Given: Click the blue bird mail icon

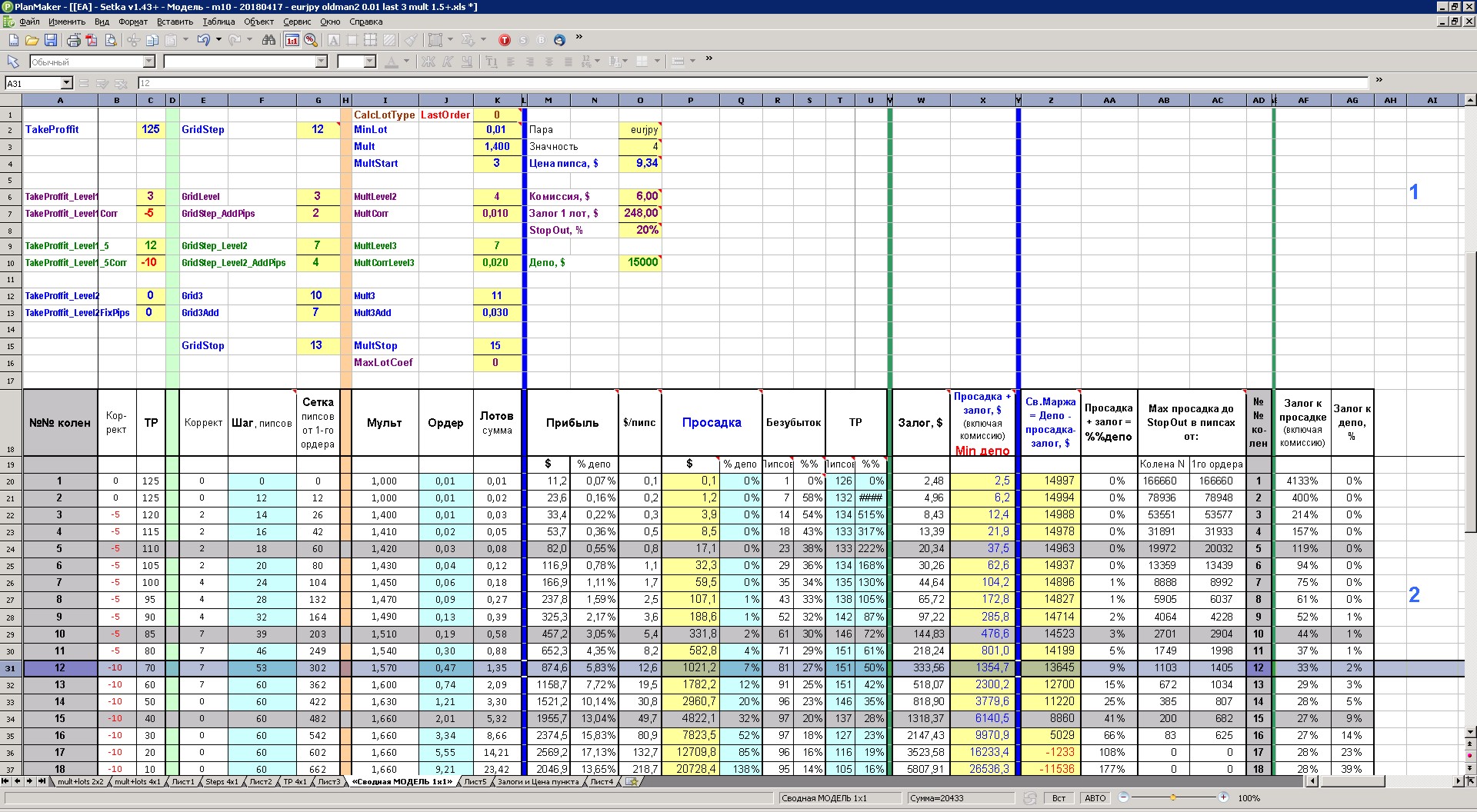Looking at the screenshot, I should point(559,40).
